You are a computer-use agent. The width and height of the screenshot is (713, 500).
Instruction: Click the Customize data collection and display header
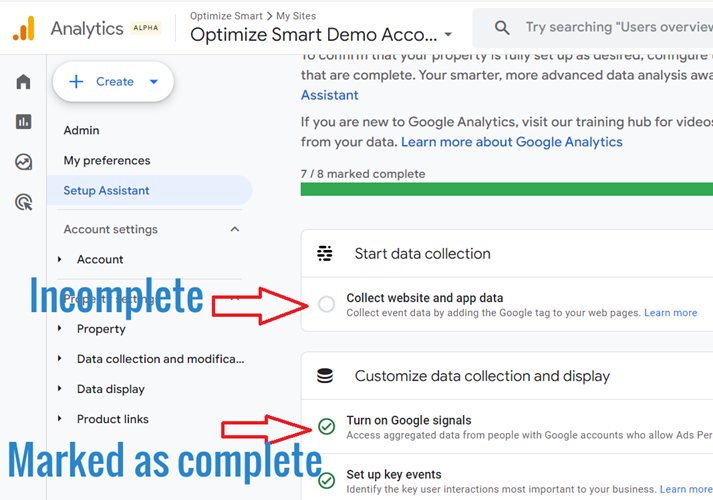482,376
